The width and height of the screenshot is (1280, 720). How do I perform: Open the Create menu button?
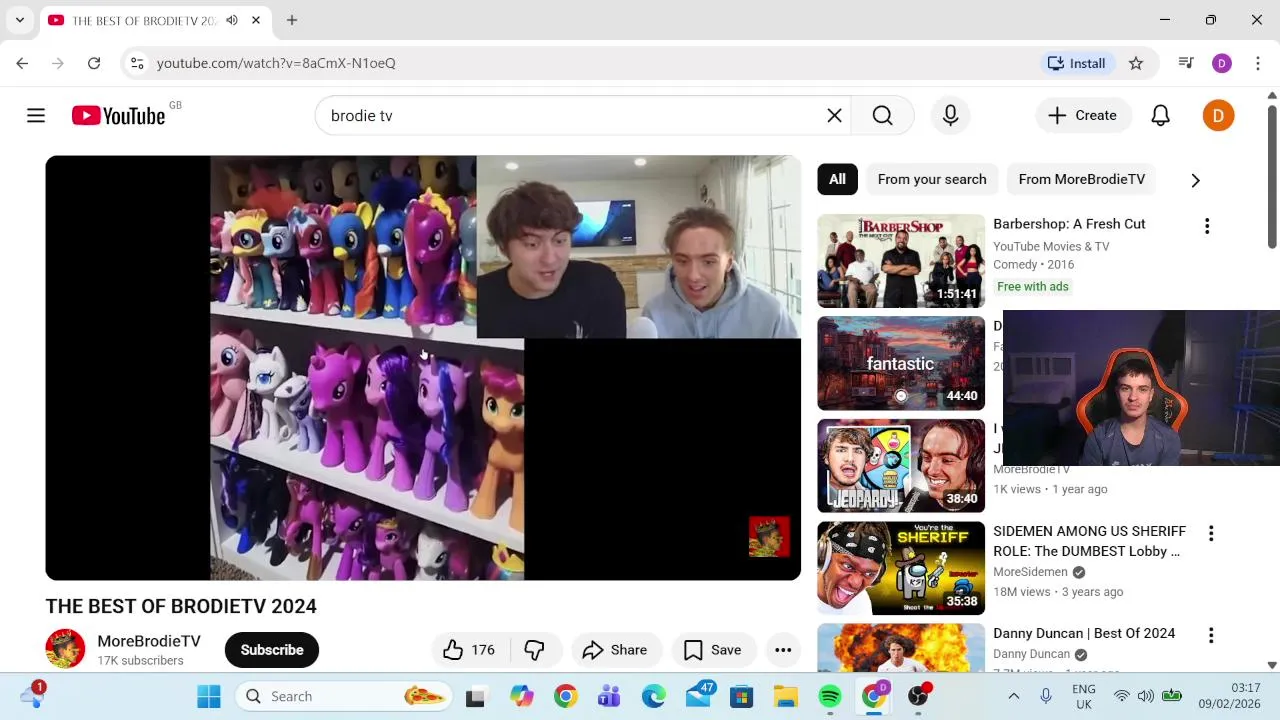coord(1083,116)
